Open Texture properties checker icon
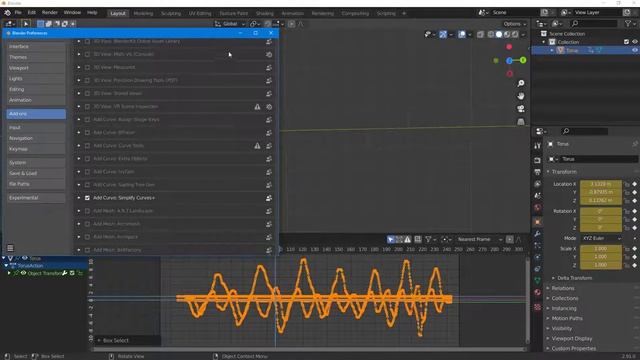 [x=537, y=307]
